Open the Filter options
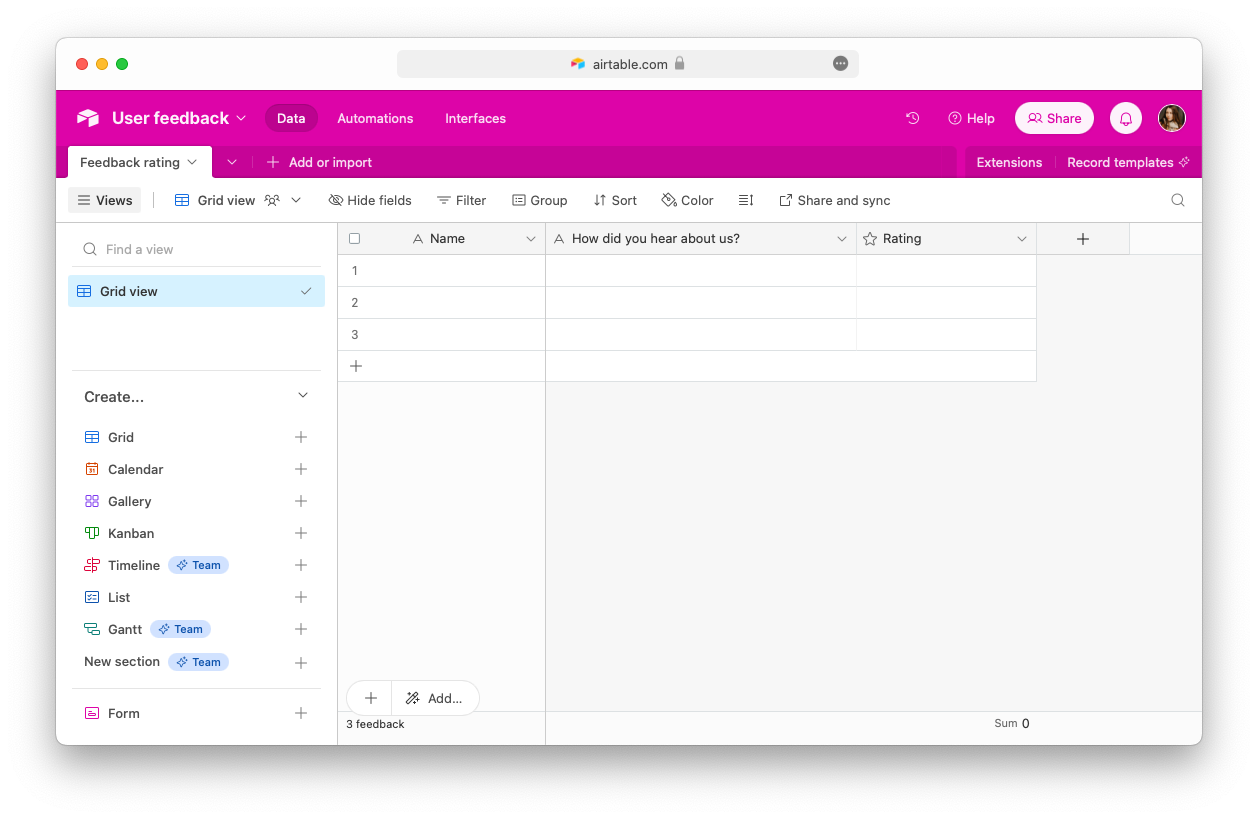The width and height of the screenshot is (1258, 819). point(461,200)
